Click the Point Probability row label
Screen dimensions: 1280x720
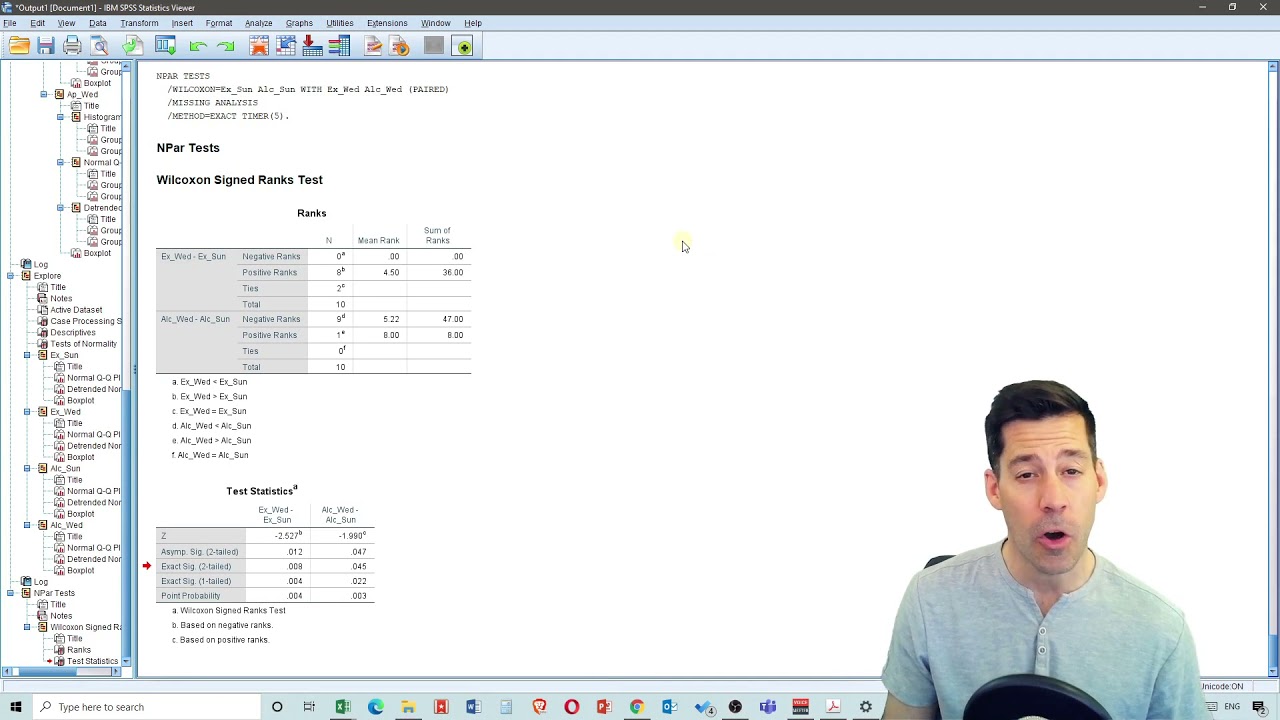[191, 596]
